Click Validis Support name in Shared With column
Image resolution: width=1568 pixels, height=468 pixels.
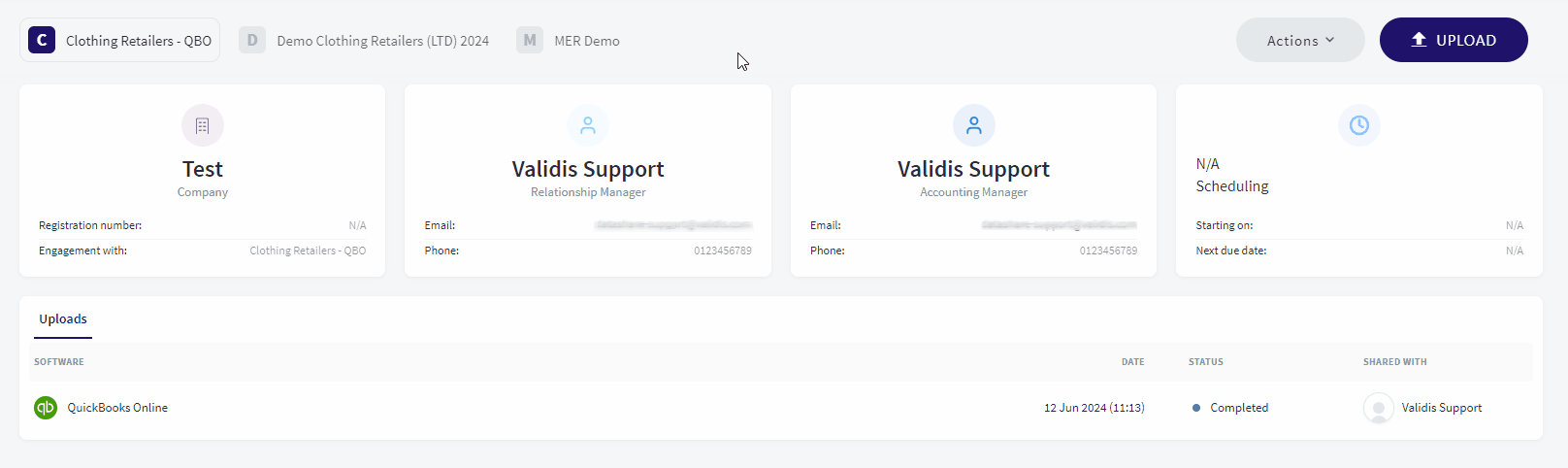click(1442, 408)
